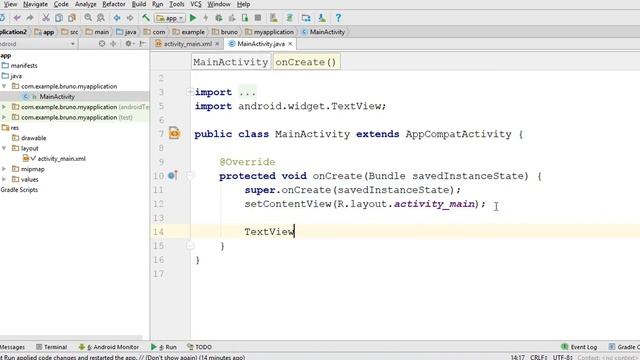Image resolution: width=640 pixels, height=360 pixels.
Task: Expand the folded import block on line 3
Action: [189, 92]
